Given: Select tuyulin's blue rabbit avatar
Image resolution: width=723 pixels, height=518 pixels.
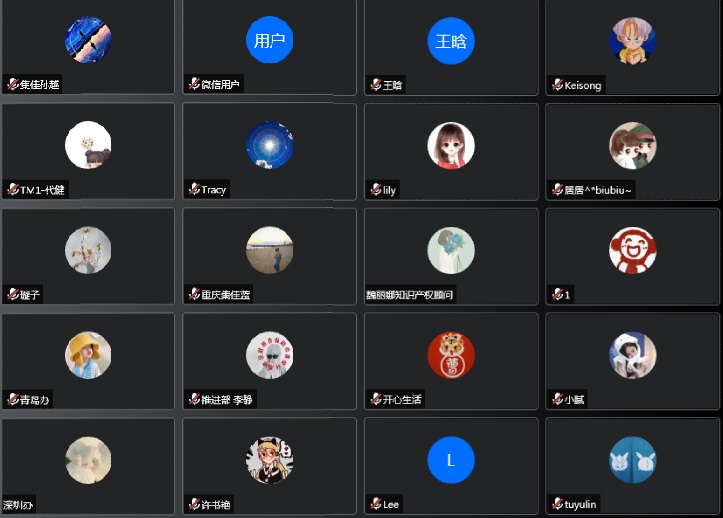Looking at the screenshot, I should [632, 460].
